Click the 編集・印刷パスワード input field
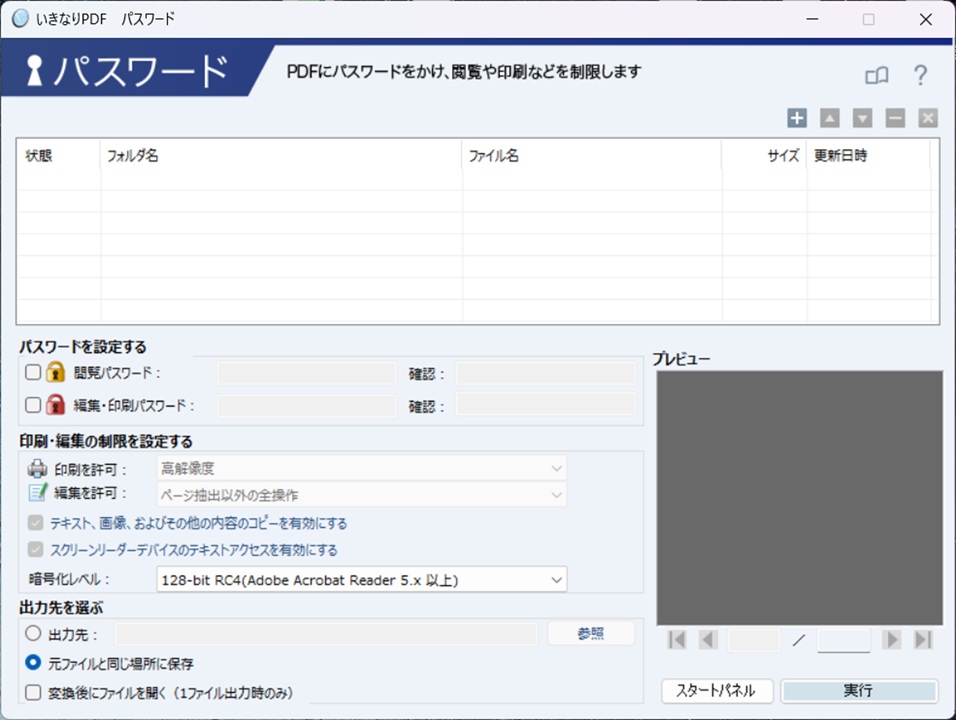956x720 pixels. click(306, 405)
